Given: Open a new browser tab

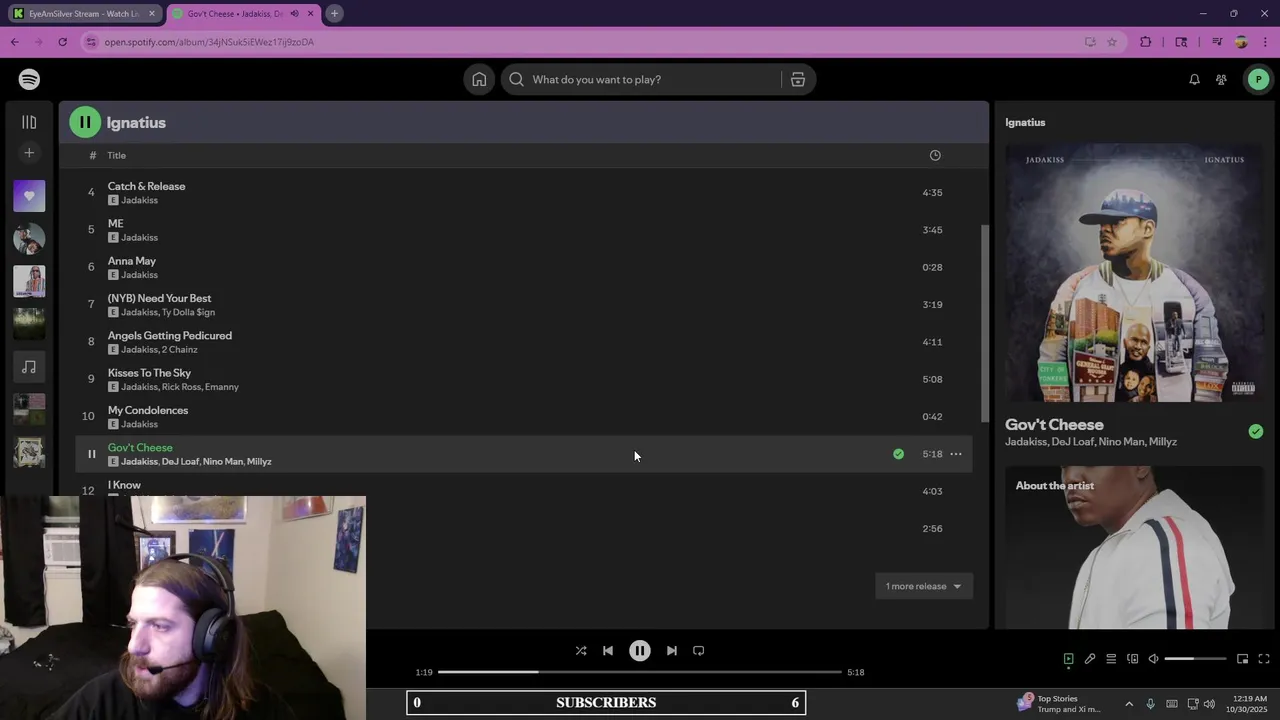Looking at the screenshot, I should pos(334,14).
